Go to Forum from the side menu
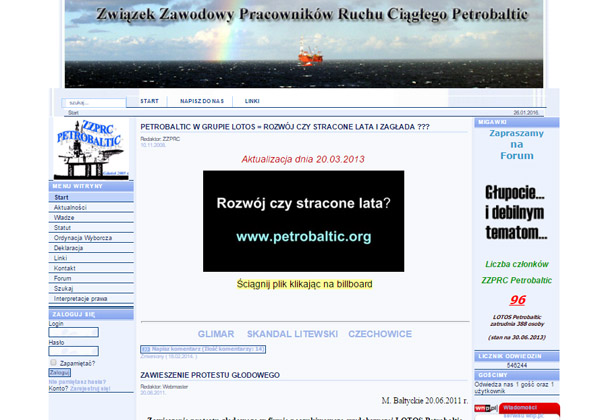600x420 pixels. pos(63,278)
